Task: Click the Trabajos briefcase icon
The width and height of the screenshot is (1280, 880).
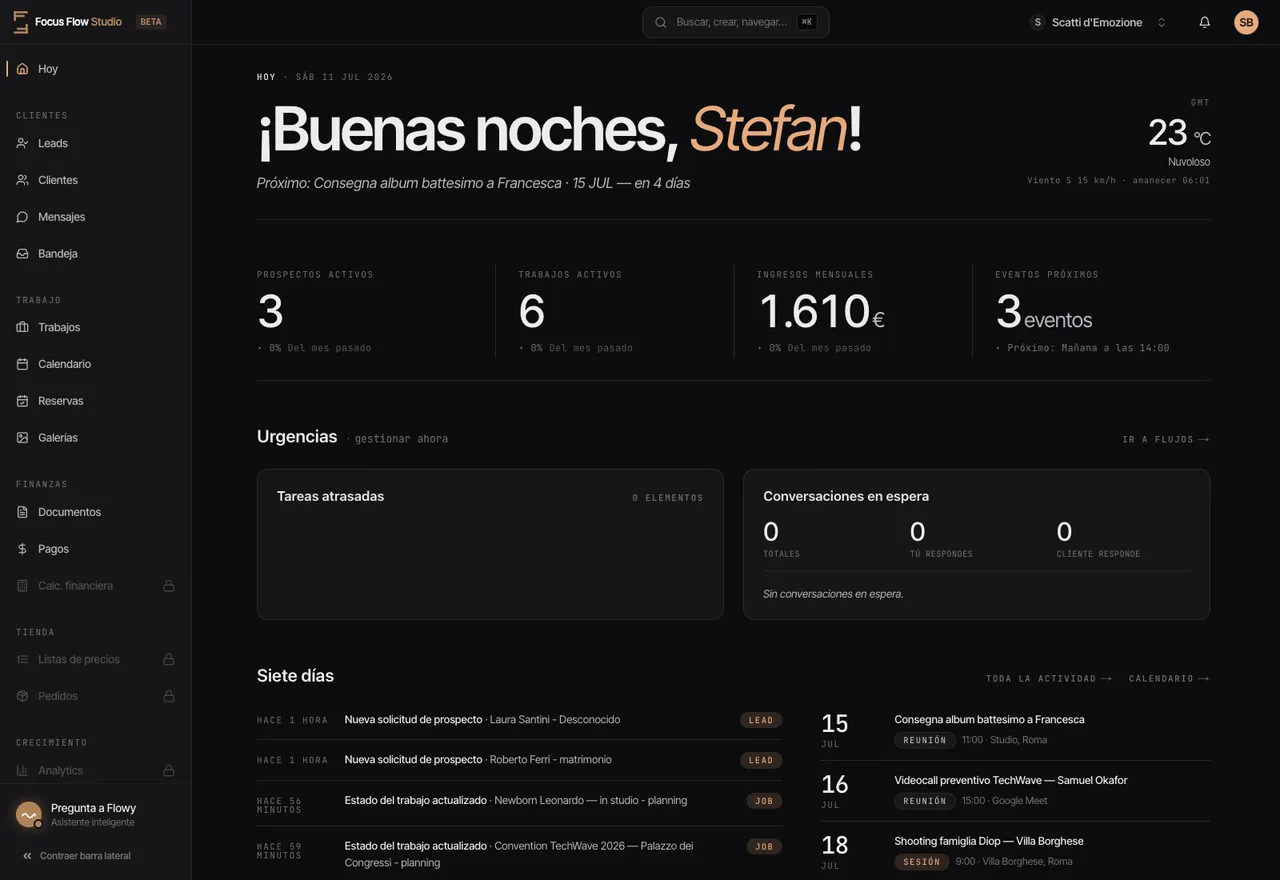Action: [x=22, y=327]
